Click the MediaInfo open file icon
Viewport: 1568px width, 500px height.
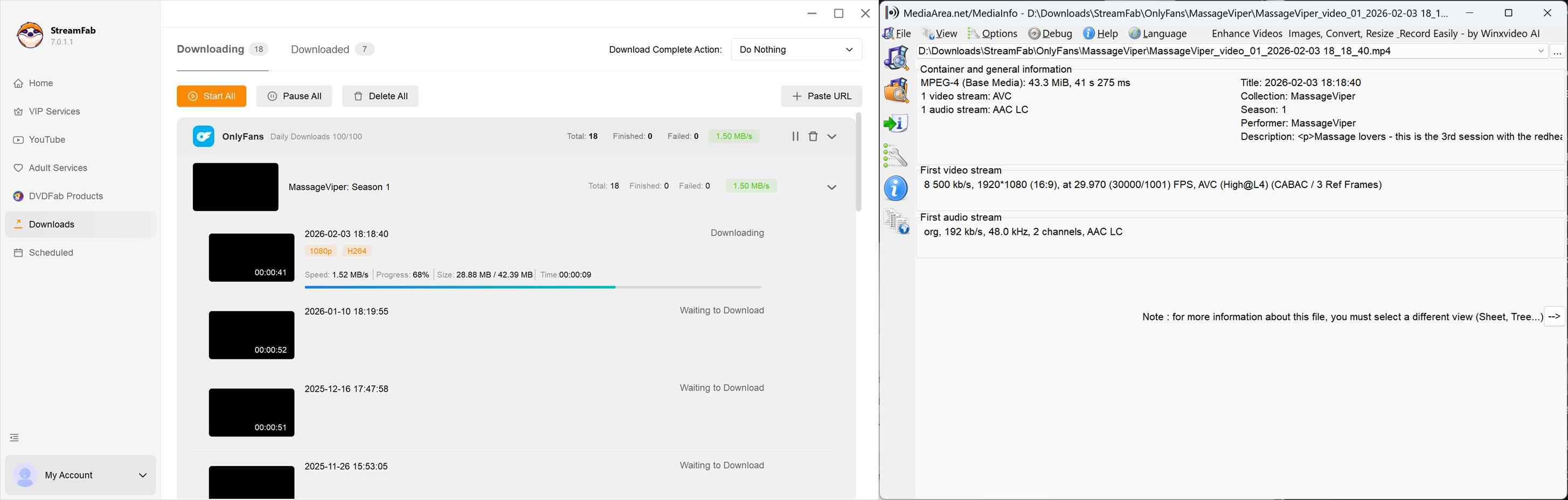[x=896, y=59]
